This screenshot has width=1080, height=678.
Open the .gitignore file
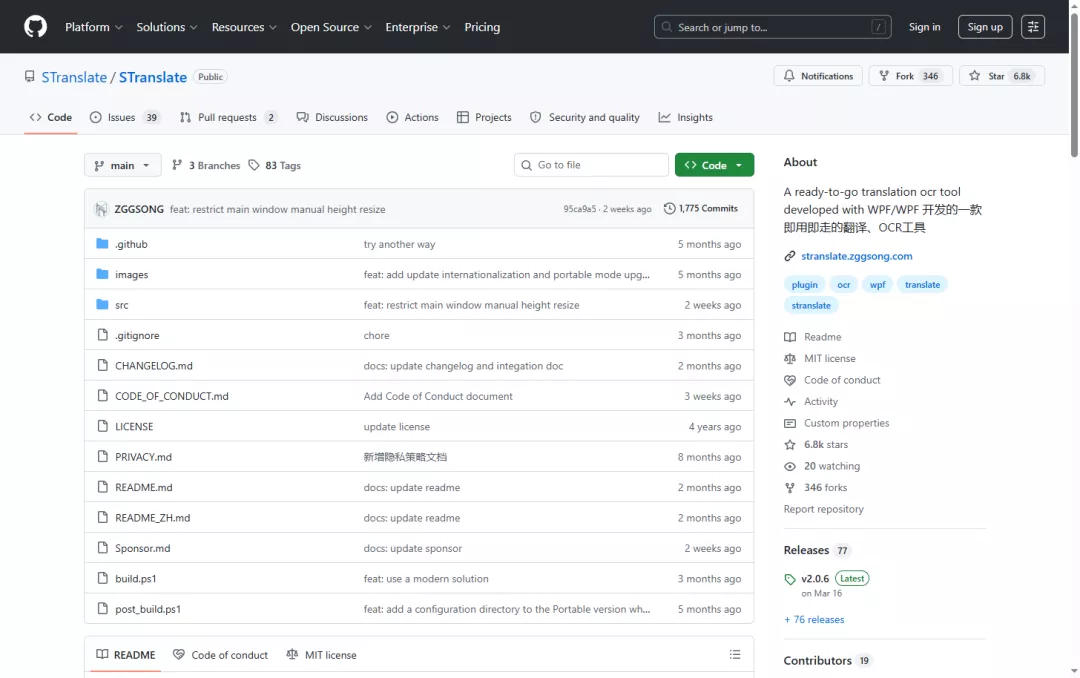coord(137,336)
